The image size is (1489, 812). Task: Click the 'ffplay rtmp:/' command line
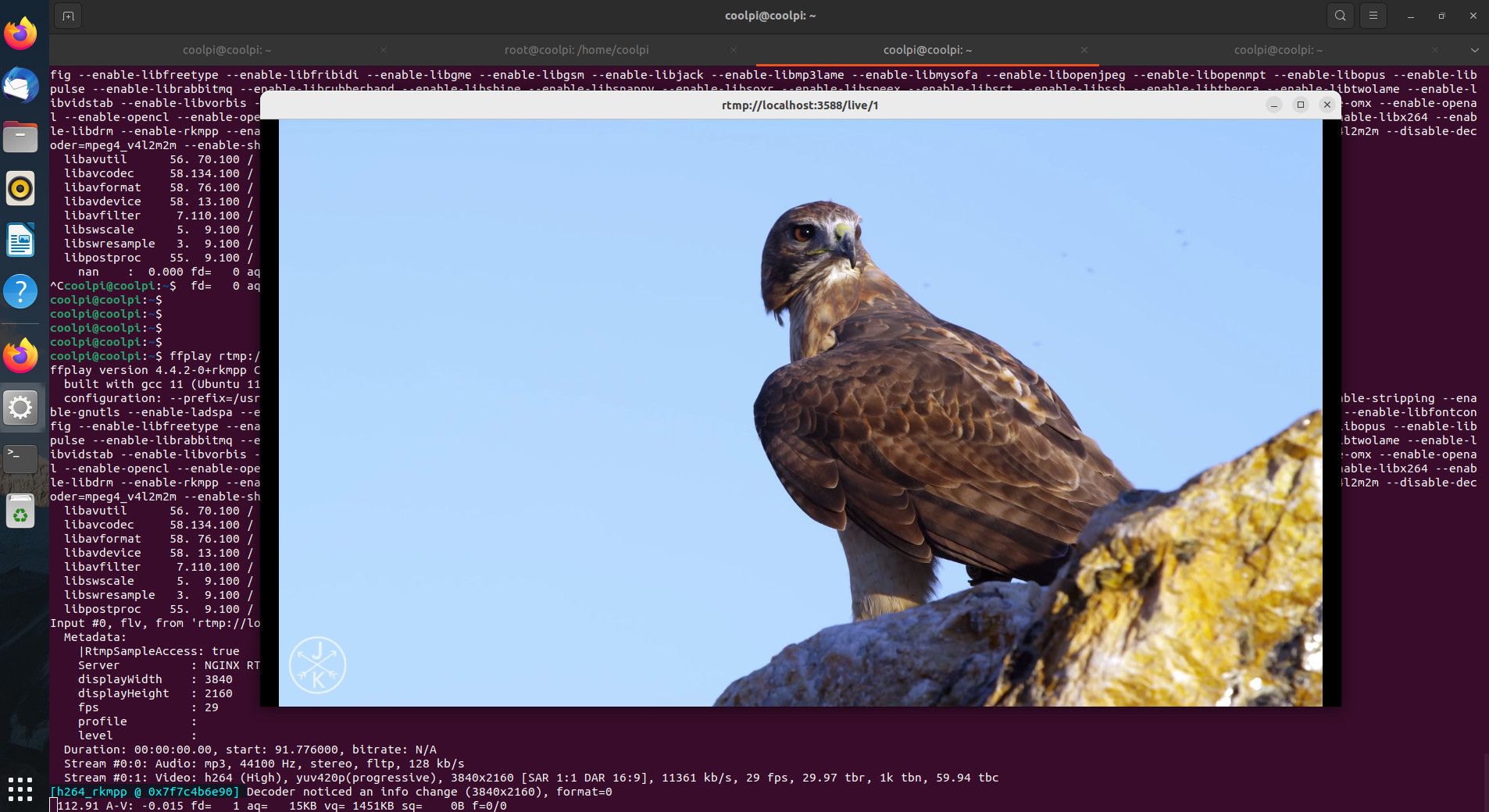click(155, 356)
